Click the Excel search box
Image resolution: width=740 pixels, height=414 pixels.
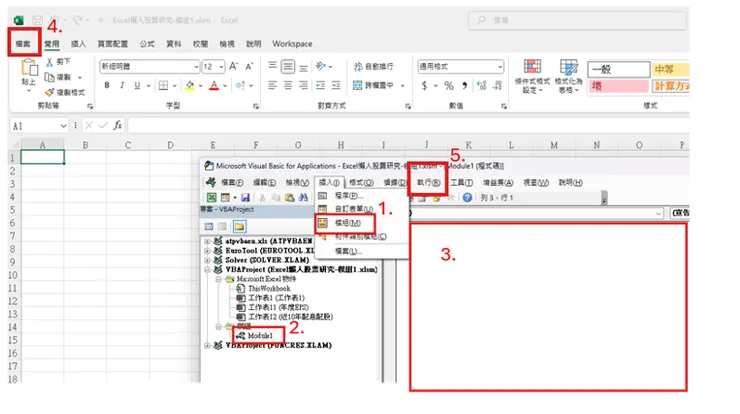coord(577,20)
